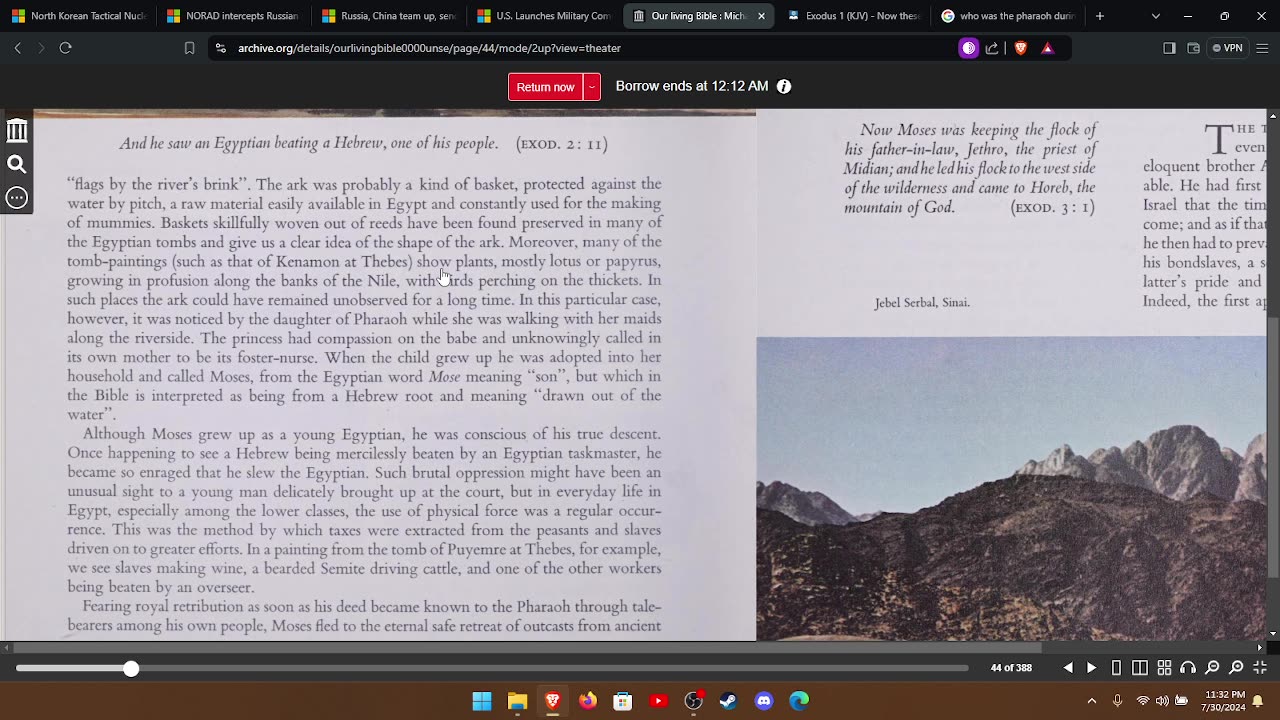
Task: Click 'Borrow ends at 12:12 AM' text
Action: pos(692,87)
